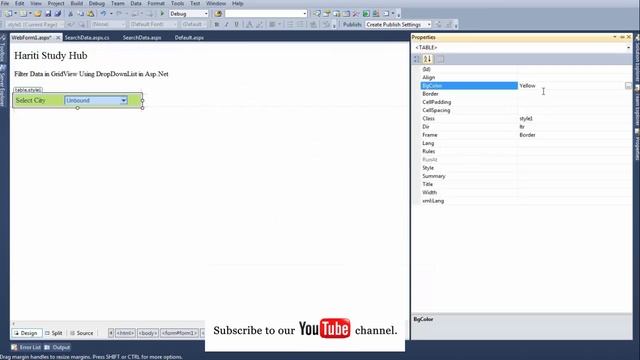640x360 pixels.
Task: Switch to SearchData.aspx tab
Action: click(142, 38)
